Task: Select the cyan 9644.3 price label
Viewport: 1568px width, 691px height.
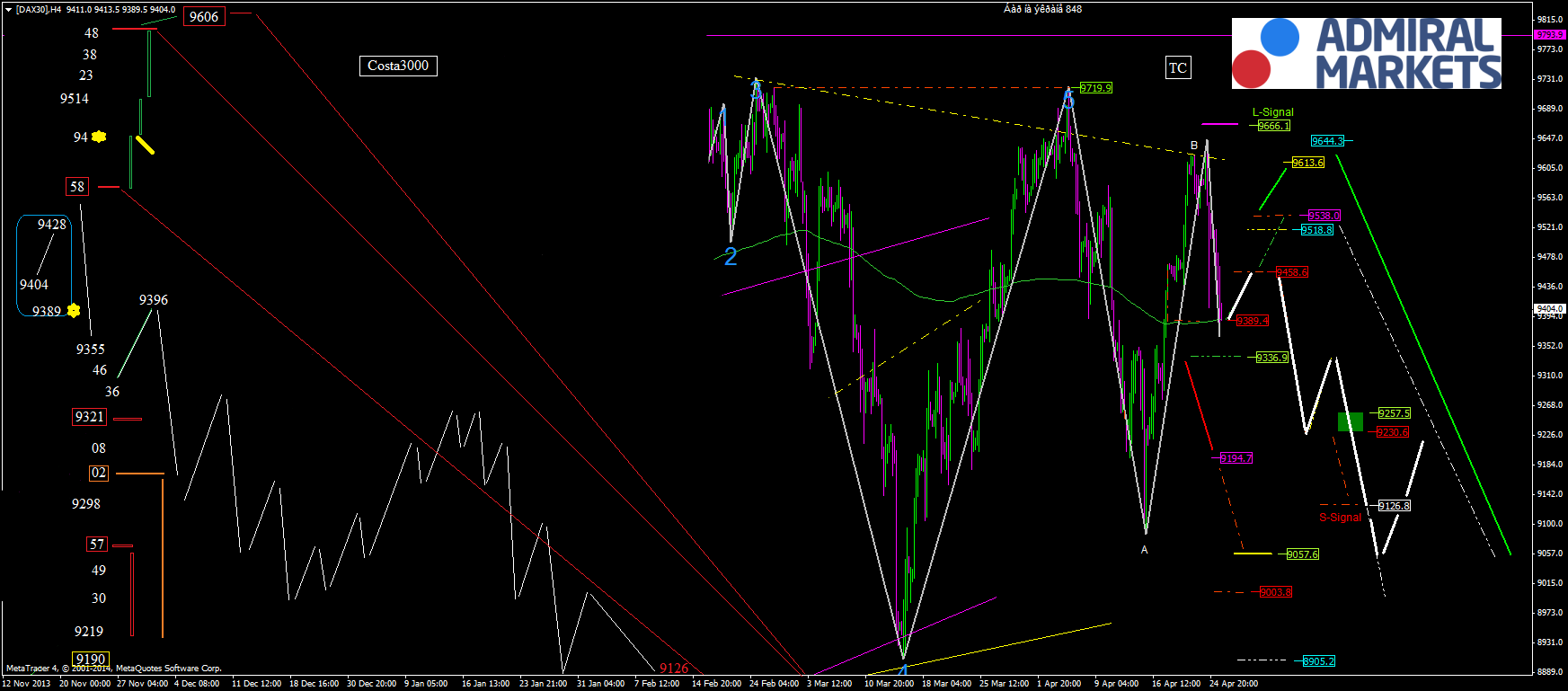Action: pyautogui.click(x=1327, y=141)
